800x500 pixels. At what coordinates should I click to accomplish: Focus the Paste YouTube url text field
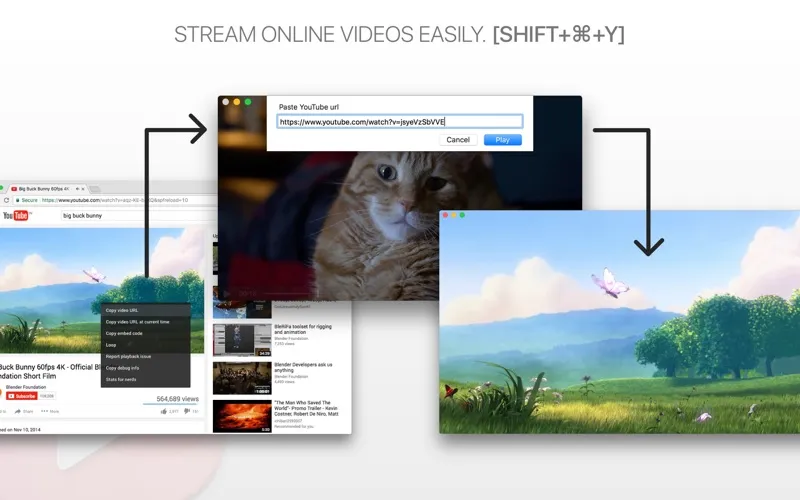[399, 122]
